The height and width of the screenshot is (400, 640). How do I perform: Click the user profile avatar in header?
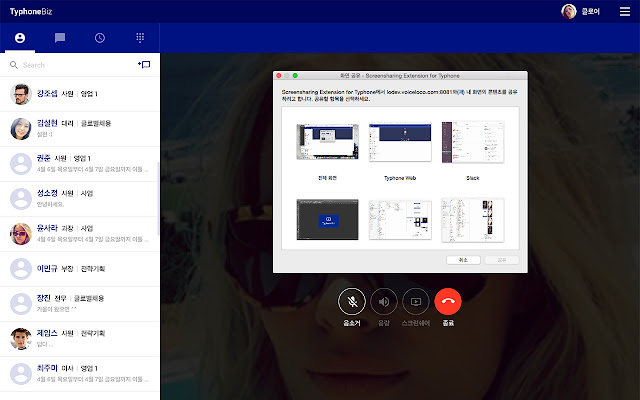[x=569, y=11]
